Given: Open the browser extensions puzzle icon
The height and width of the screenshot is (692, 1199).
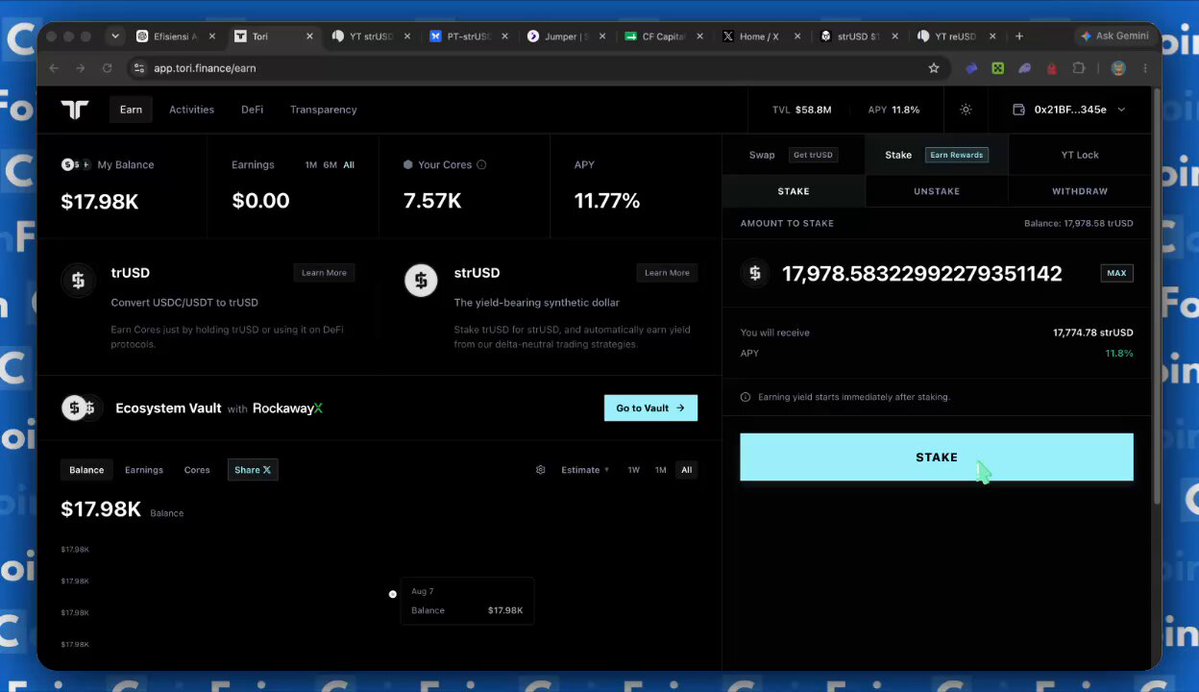Looking at the screenshot, I should coord(1078,68).
